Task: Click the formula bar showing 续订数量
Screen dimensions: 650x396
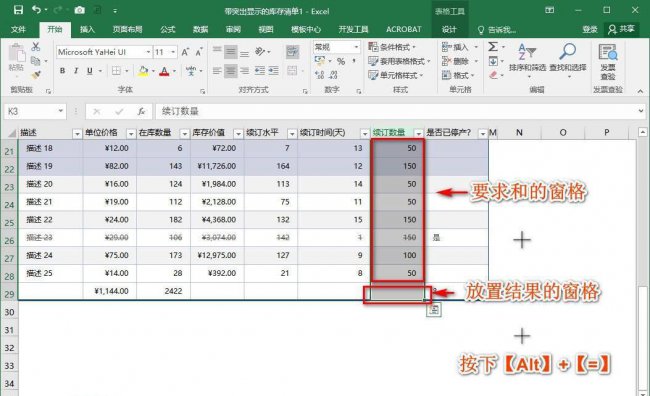Action: click(x=396, y=111)
